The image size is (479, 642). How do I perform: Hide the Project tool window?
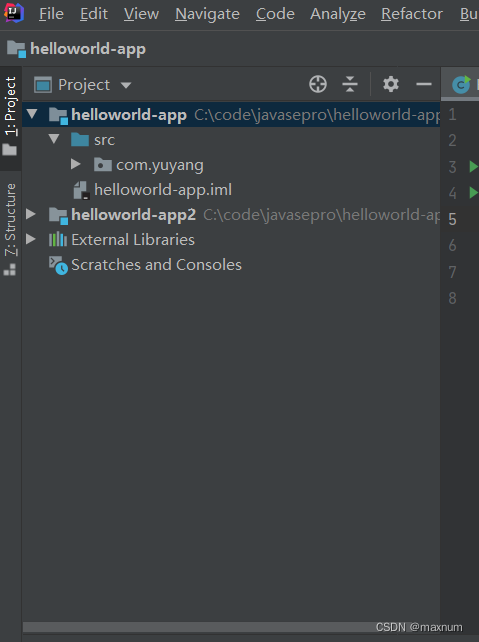tap(424, 84)
